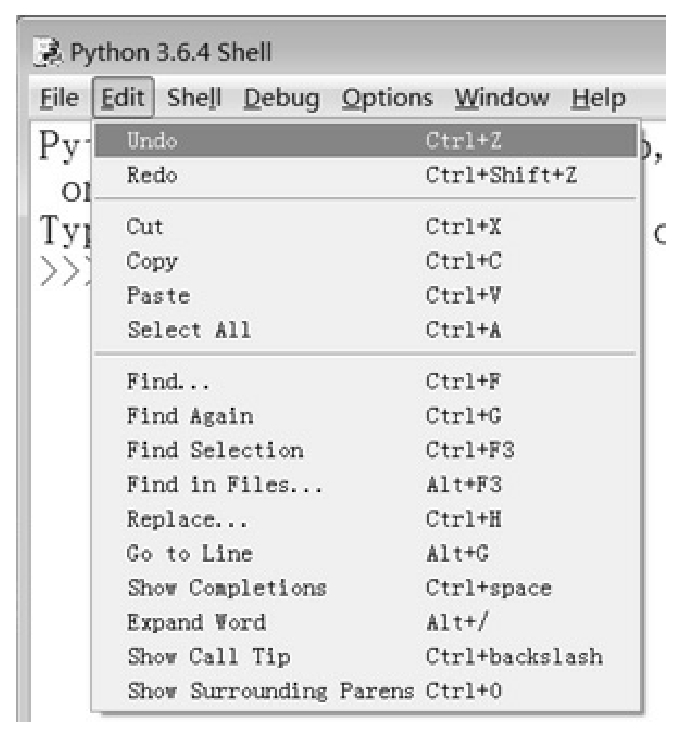Select Replace... menu item
The image size is (674, 734).
pyautogui.click(x=366, y=519)
